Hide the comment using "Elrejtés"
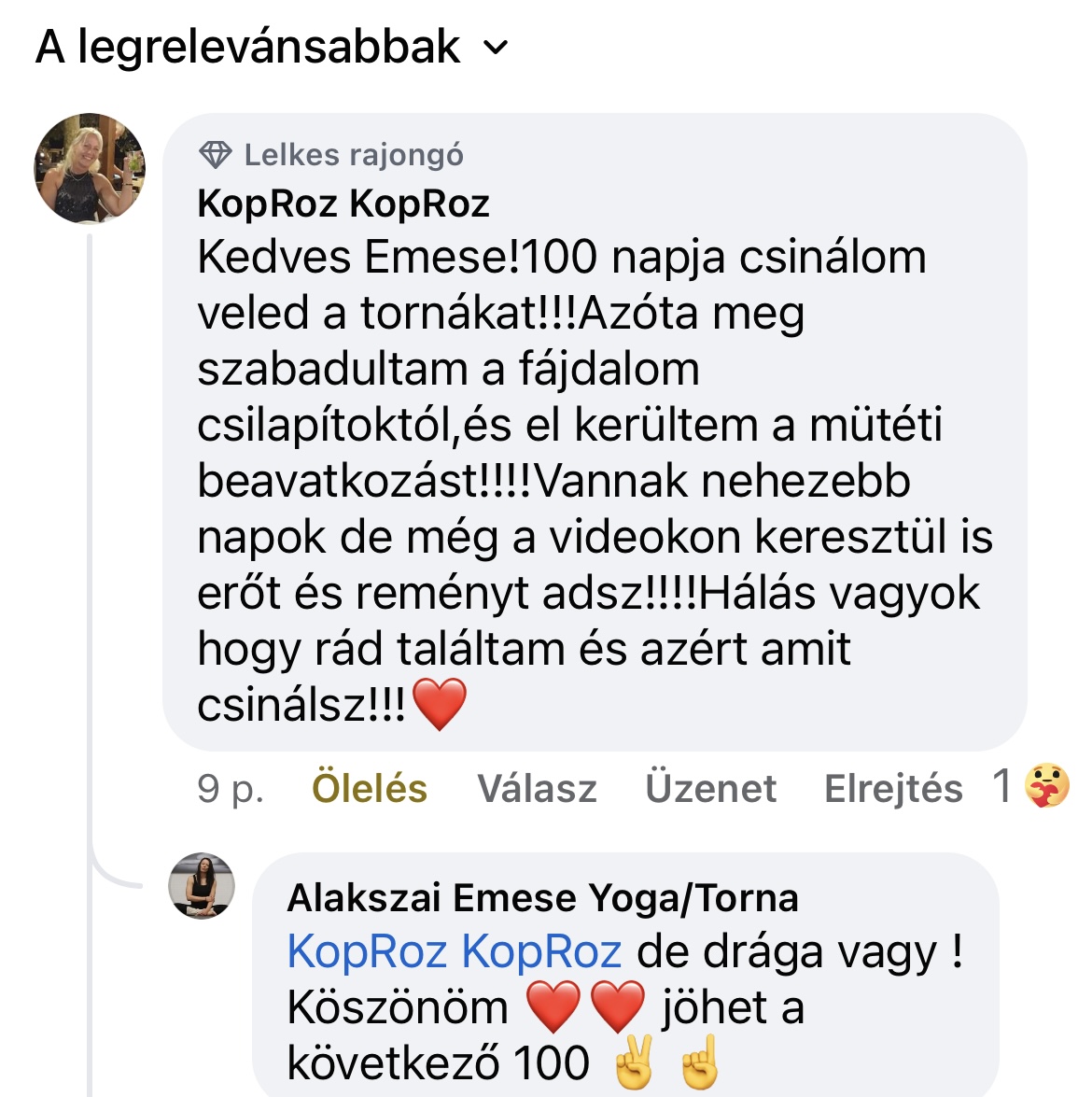 click(893, 789)
